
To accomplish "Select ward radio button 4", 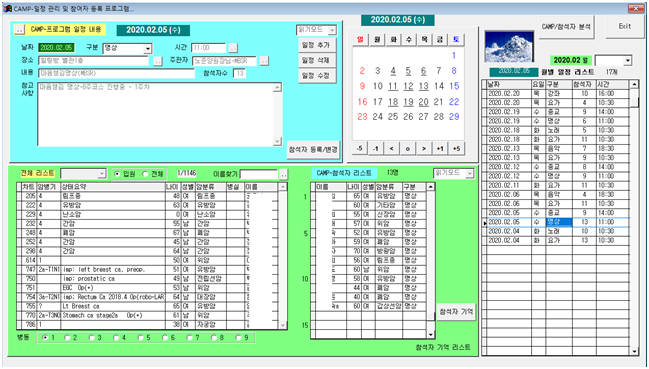I will pyautogui.click(x=116, y=338).
